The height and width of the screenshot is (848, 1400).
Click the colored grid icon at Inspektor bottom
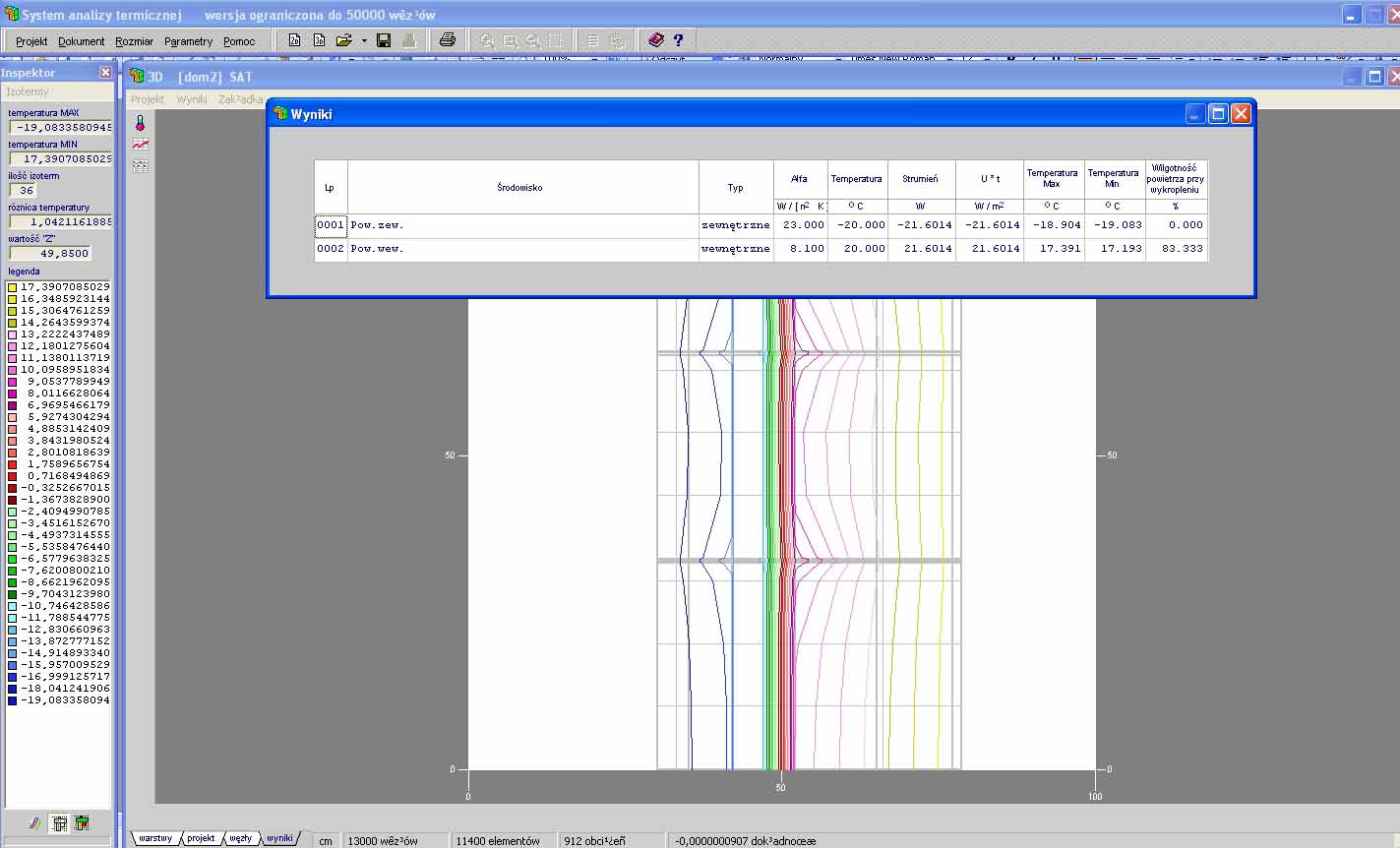tap(82, 823)
